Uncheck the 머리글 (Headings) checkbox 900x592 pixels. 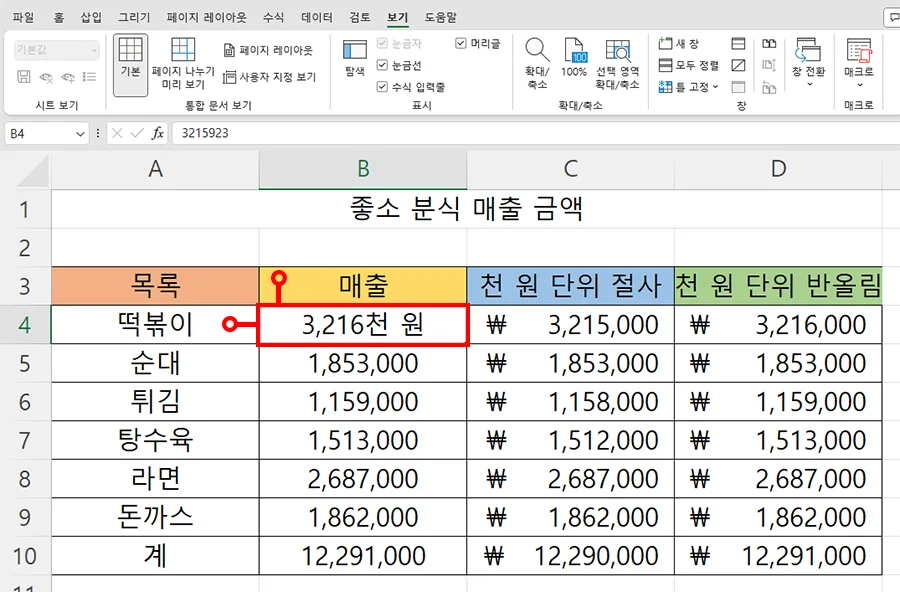[x=460, y=42]
